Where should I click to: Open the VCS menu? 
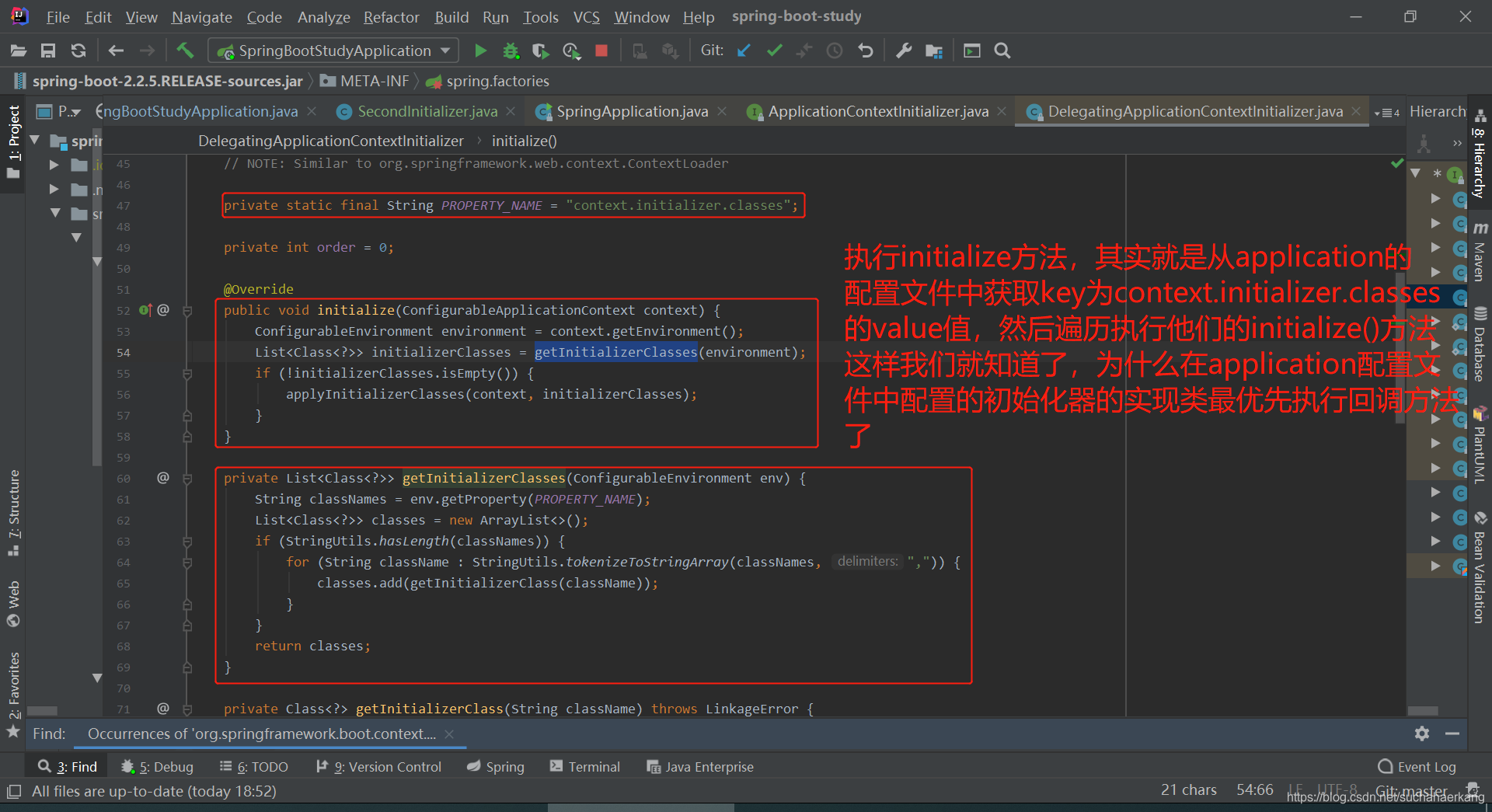pyautogui.click(x=586, y=17)
